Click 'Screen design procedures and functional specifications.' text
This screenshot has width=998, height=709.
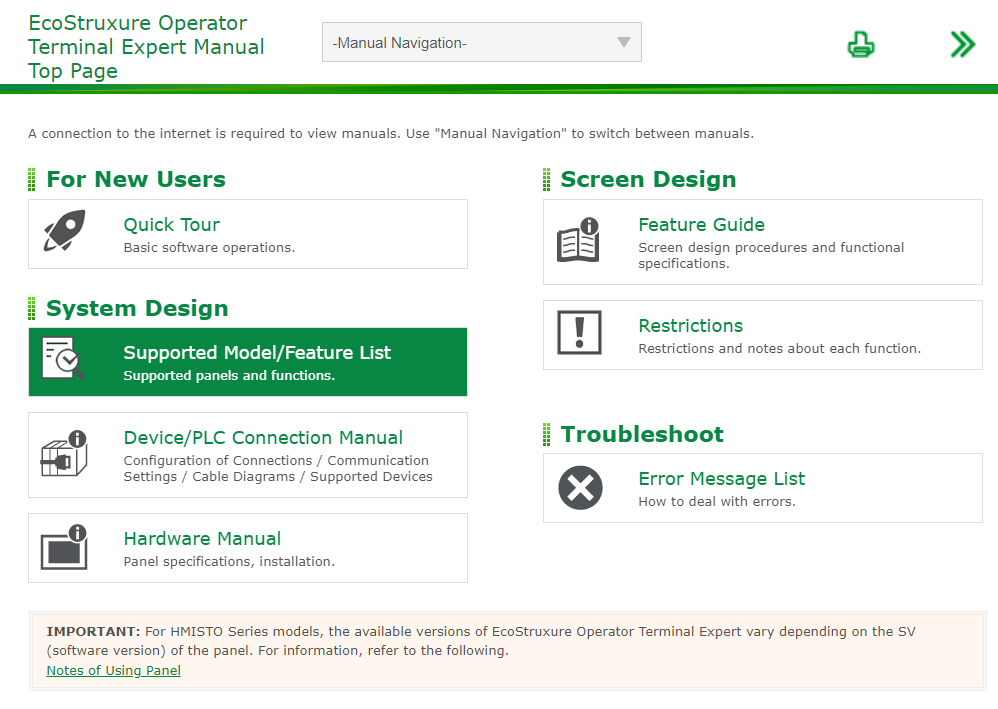click(771, 255)
